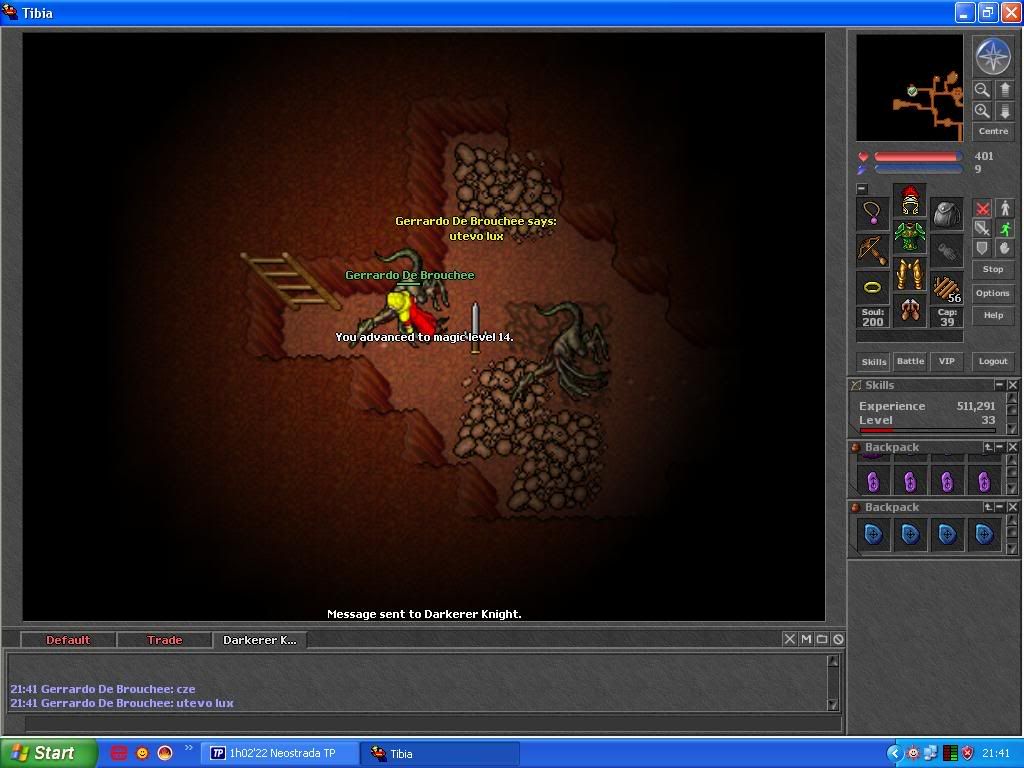
Task: Enable offensive fighting with crossed swords icon
Action: (x=982, y=209)
